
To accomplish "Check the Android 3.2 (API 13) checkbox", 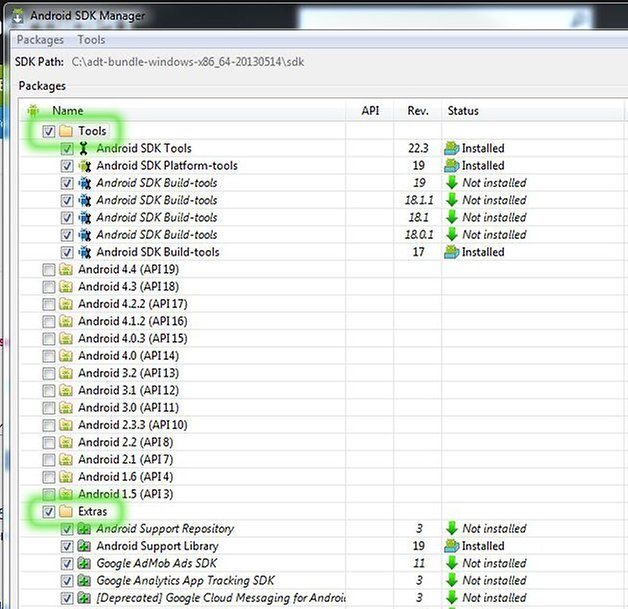I will click(48, 374).
